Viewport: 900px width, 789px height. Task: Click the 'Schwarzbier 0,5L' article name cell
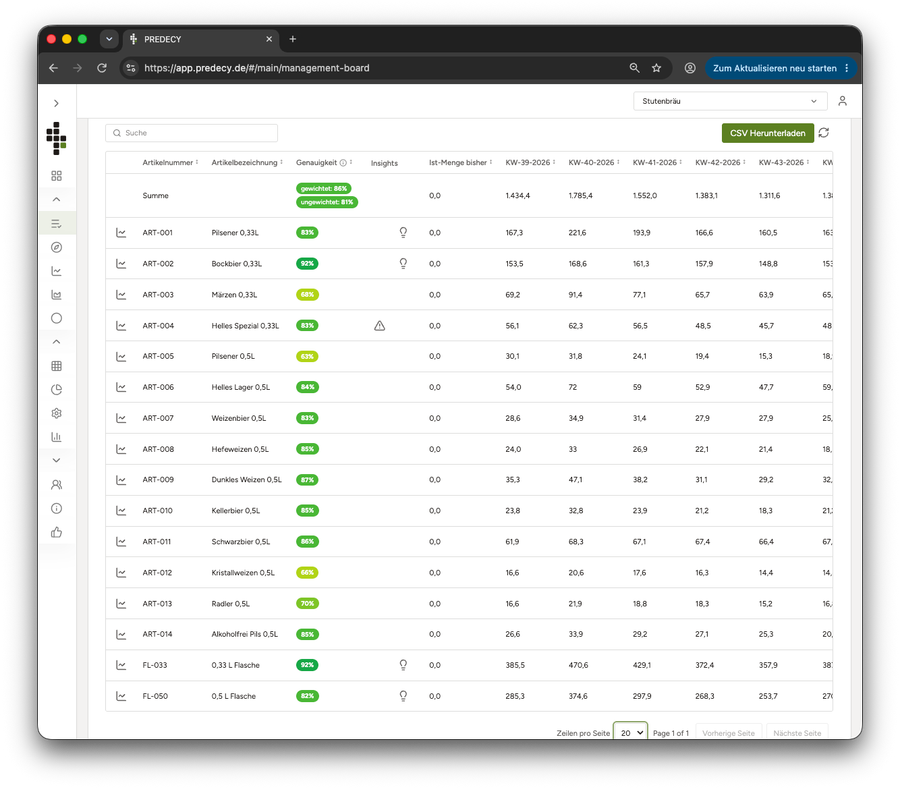coord(240,542)
